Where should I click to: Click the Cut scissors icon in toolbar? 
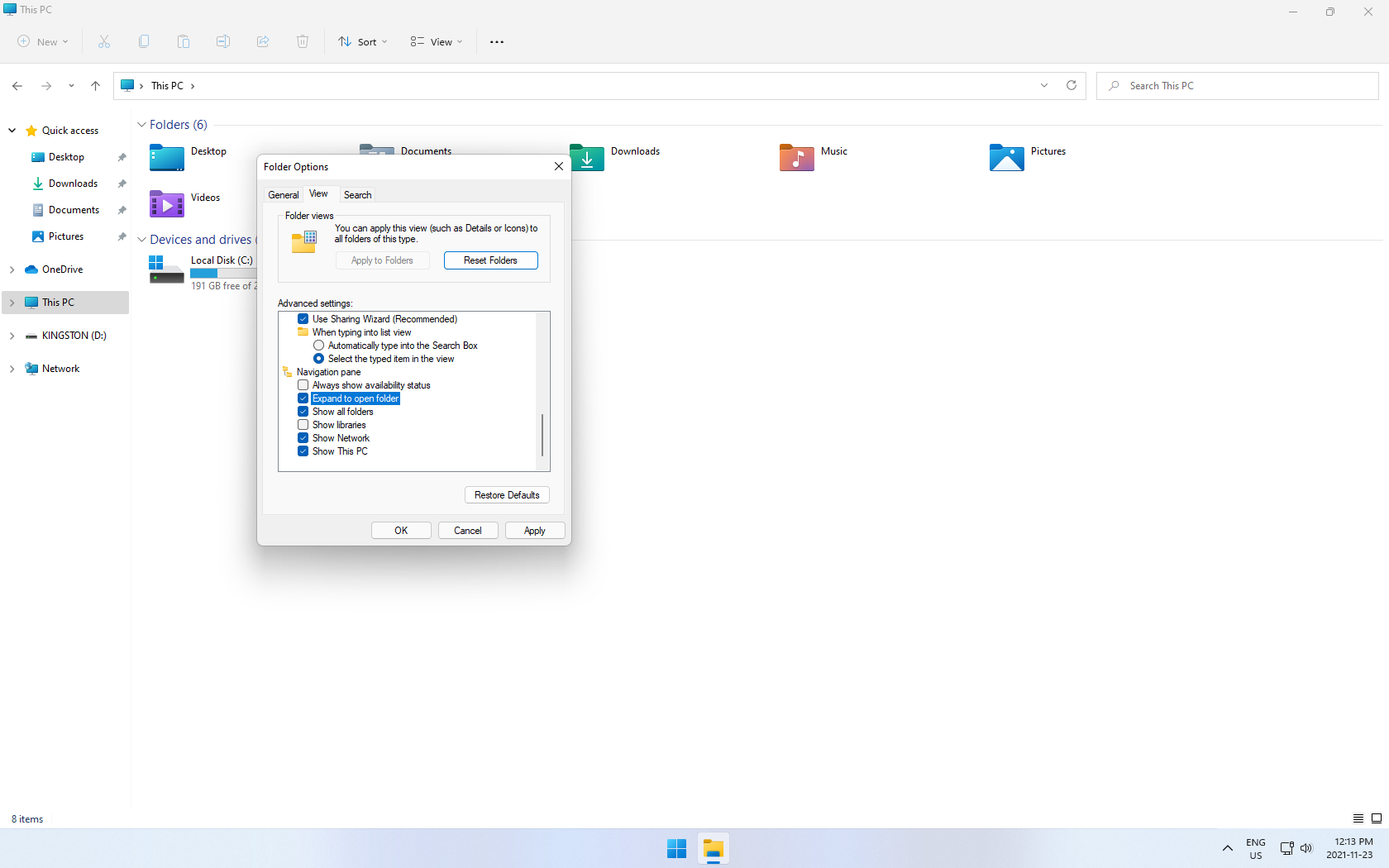(104, 42)
